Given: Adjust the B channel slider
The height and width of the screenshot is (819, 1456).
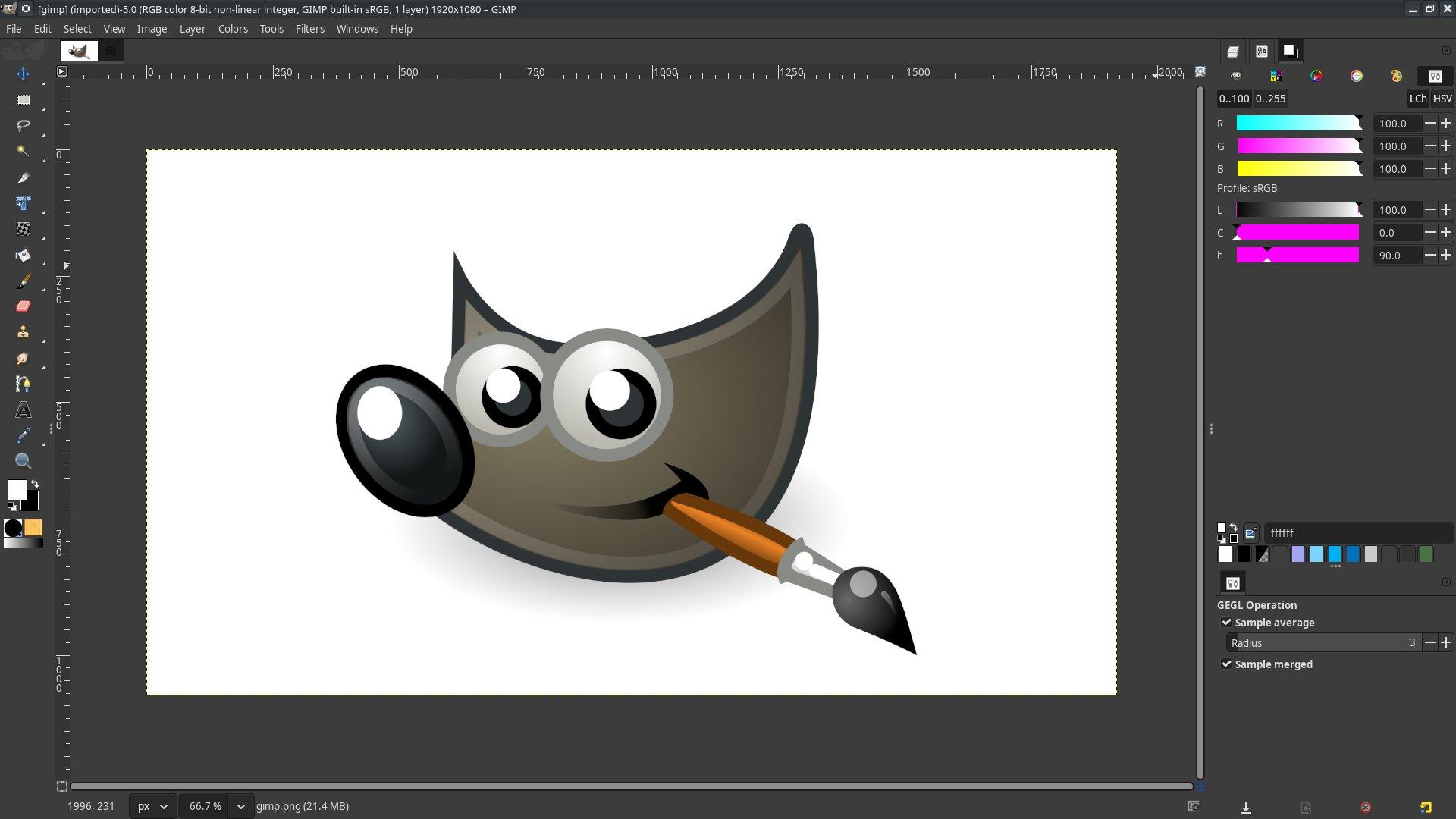Looking at the screenshot, I should point(1299,169).
